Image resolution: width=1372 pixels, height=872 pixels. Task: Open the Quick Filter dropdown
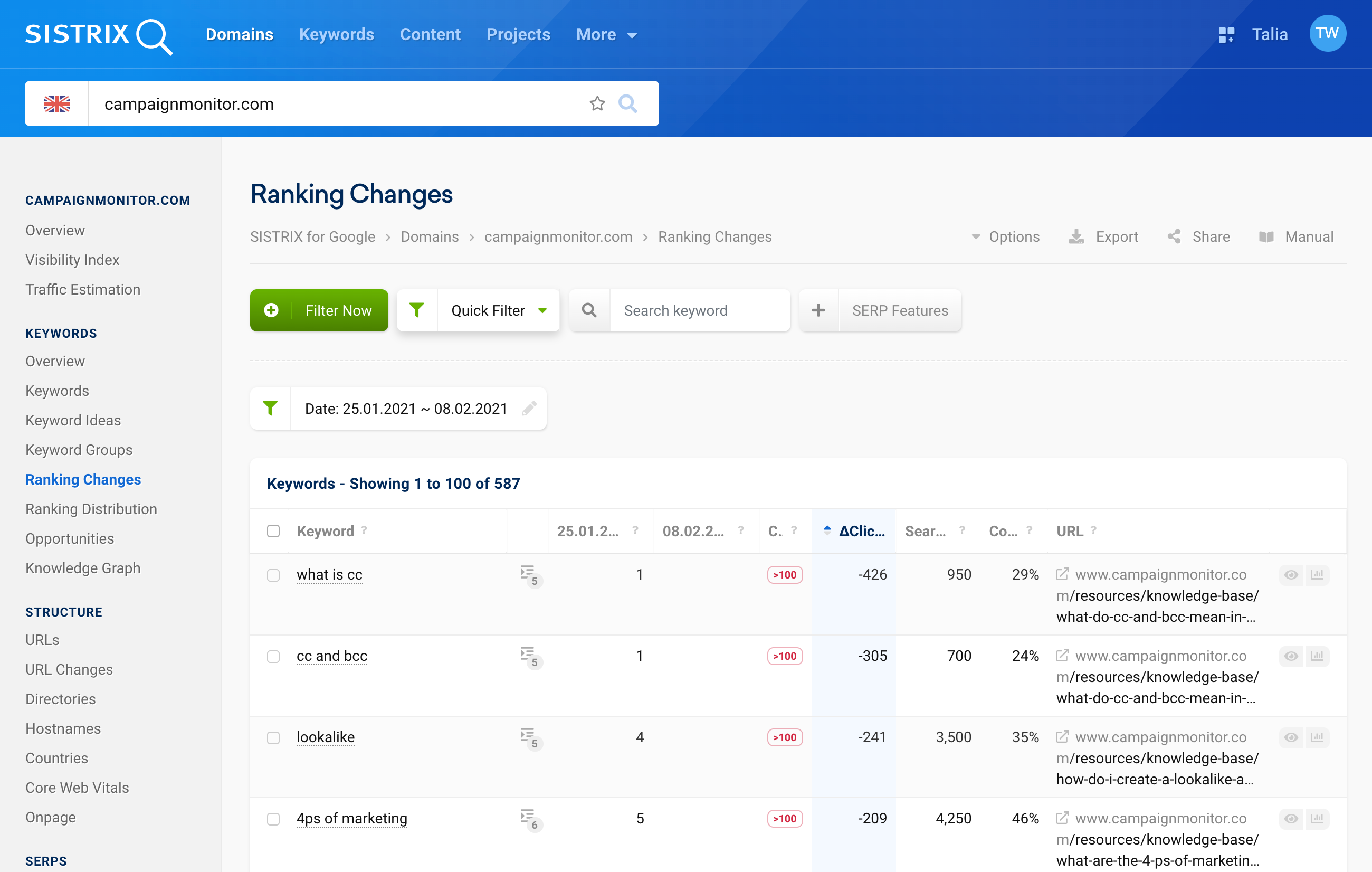click(499, 310)
